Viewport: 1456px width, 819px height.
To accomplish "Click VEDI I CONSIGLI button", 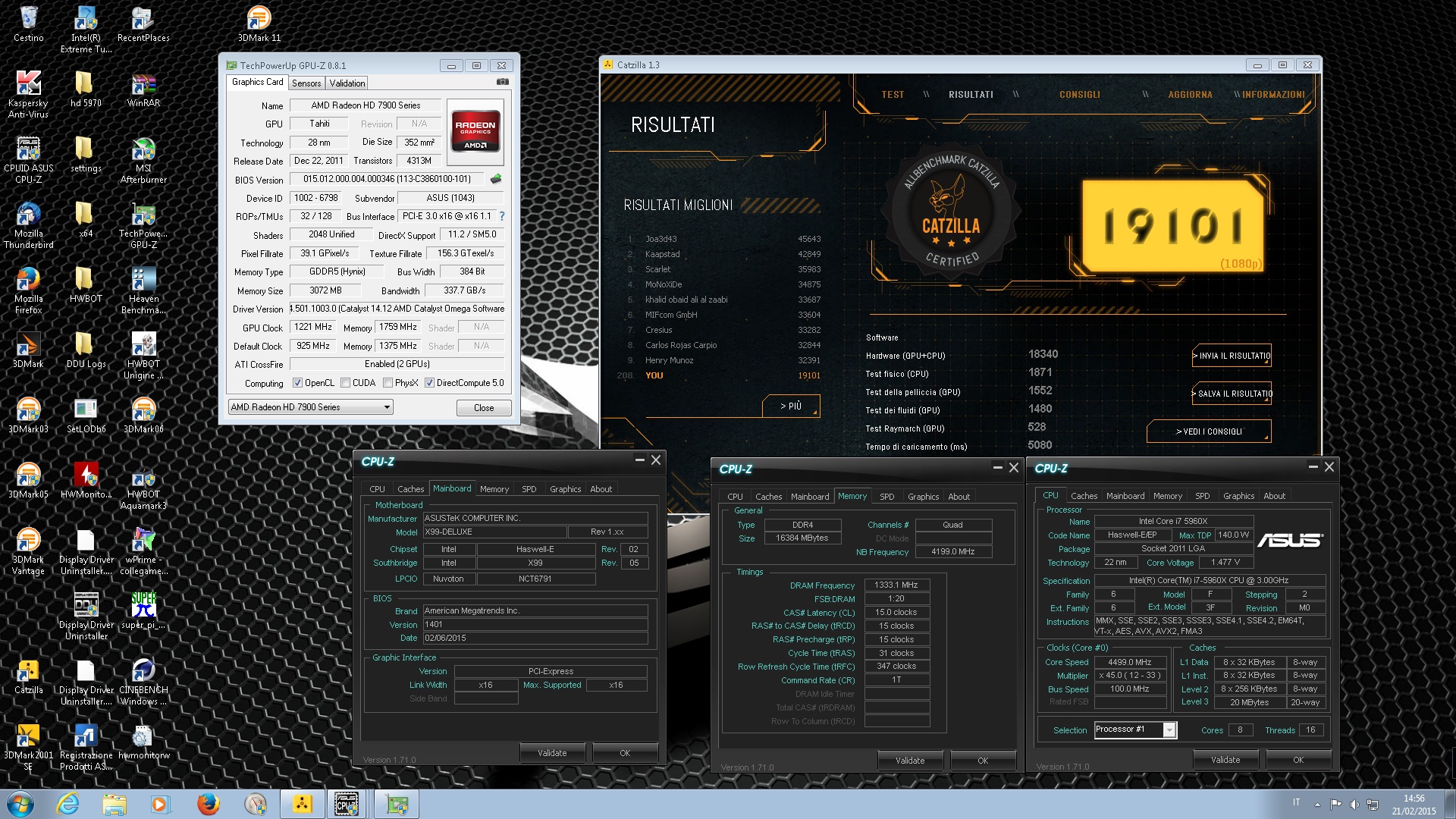I will click(1209, 431).
